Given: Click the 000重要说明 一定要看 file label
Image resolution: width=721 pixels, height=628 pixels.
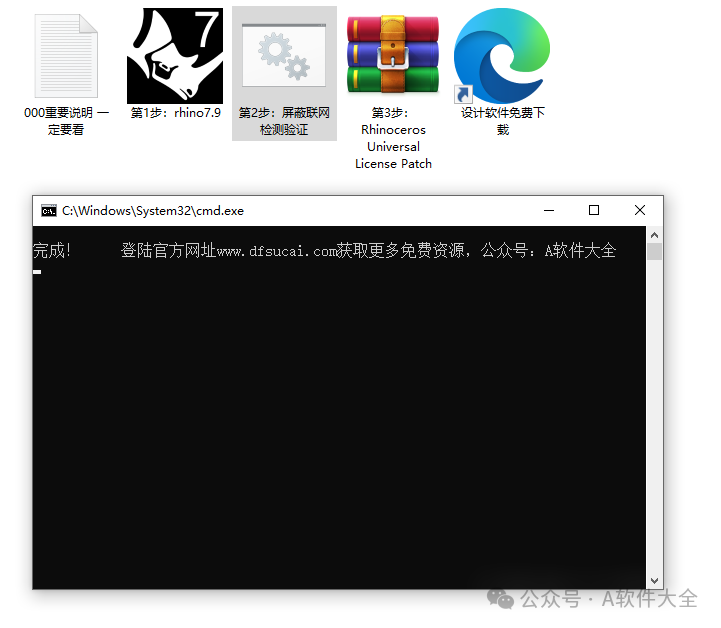Looking at the screenshot, I should 66,121.
